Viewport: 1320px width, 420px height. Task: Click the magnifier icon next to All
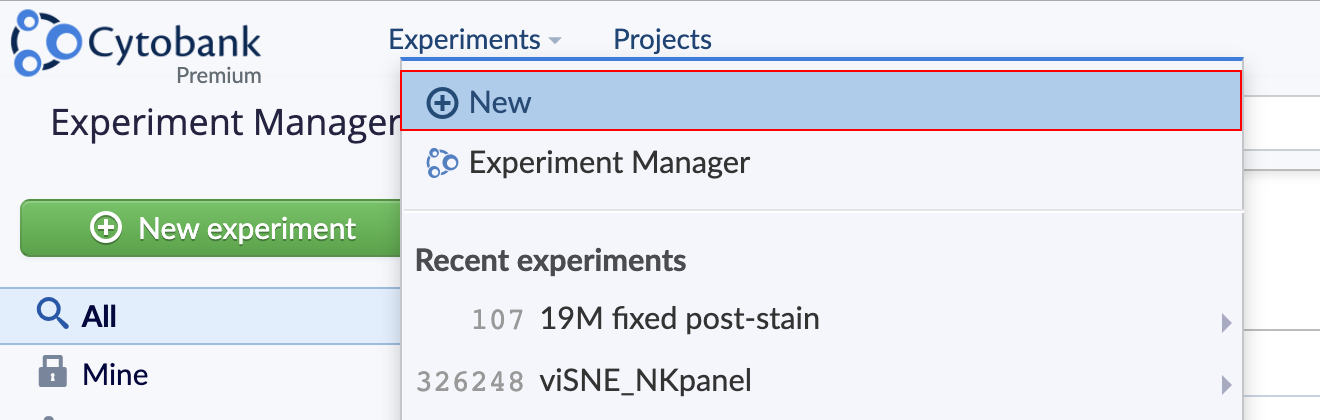[52, 316]
